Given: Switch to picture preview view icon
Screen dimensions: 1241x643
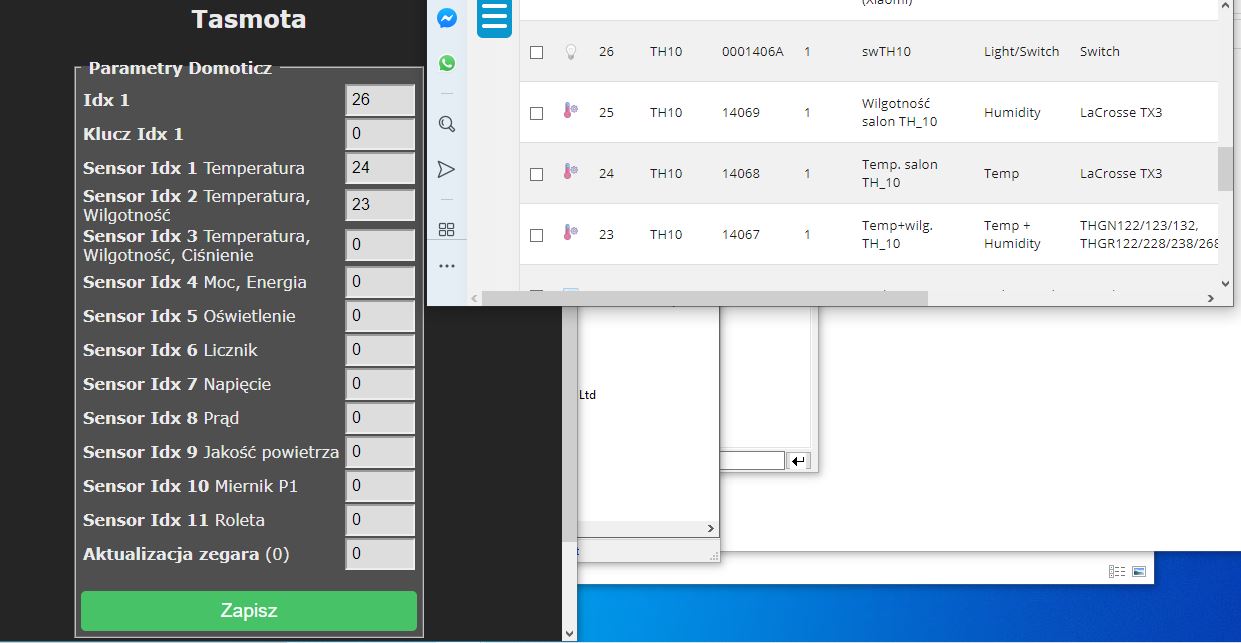Looking at the screenshot, I should [x=1139, y=571].
